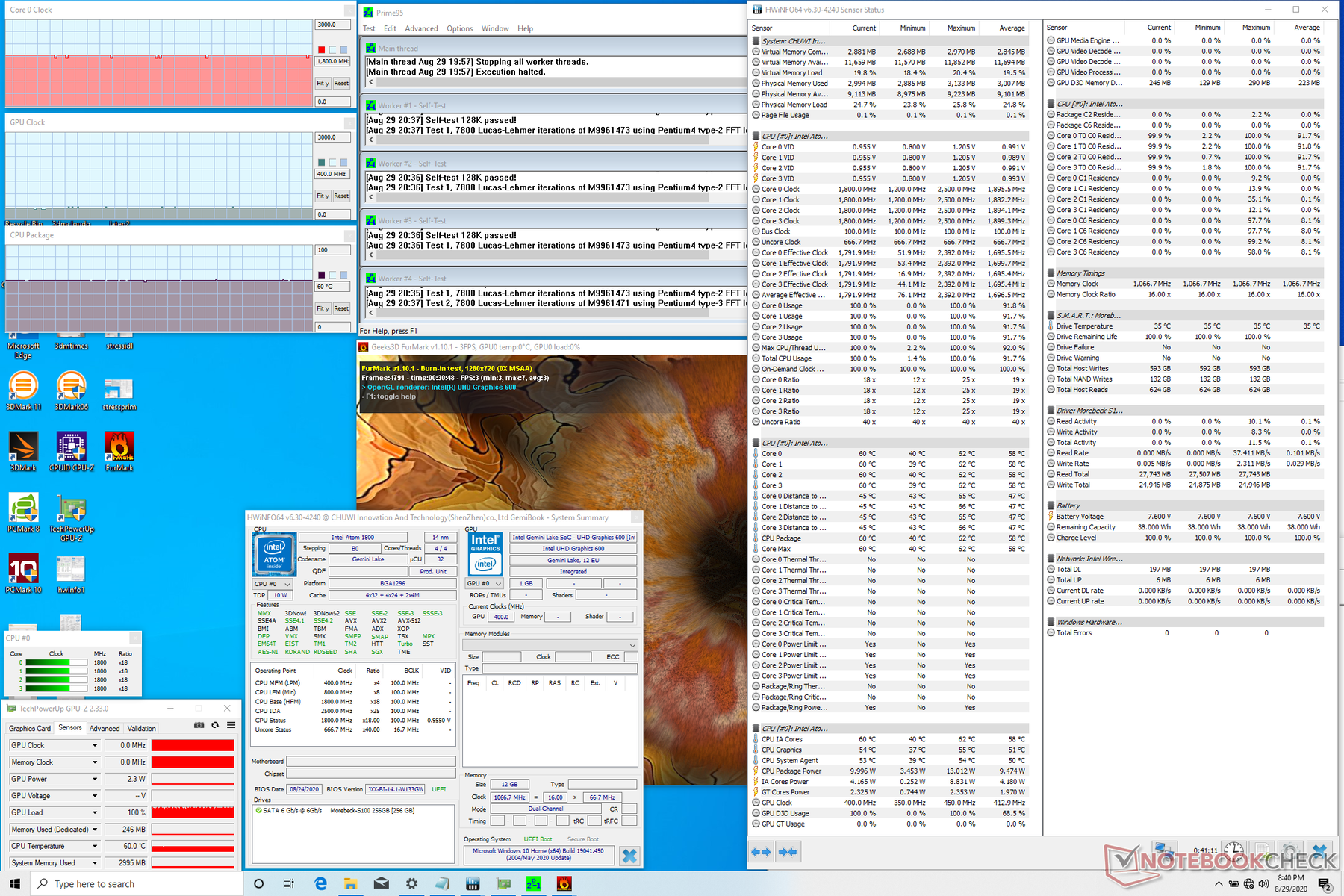The height and width of the screenshot is (896, 1344).
Task: Open GPU Voltage sensor dropdown in GPU-Z
Action: point(95,796)
